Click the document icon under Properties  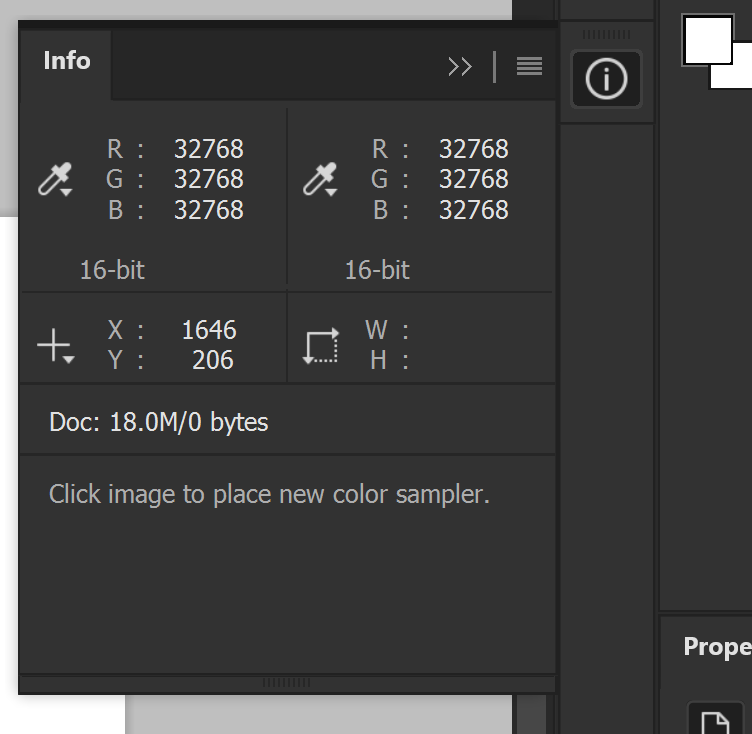[x=714, y=721]
